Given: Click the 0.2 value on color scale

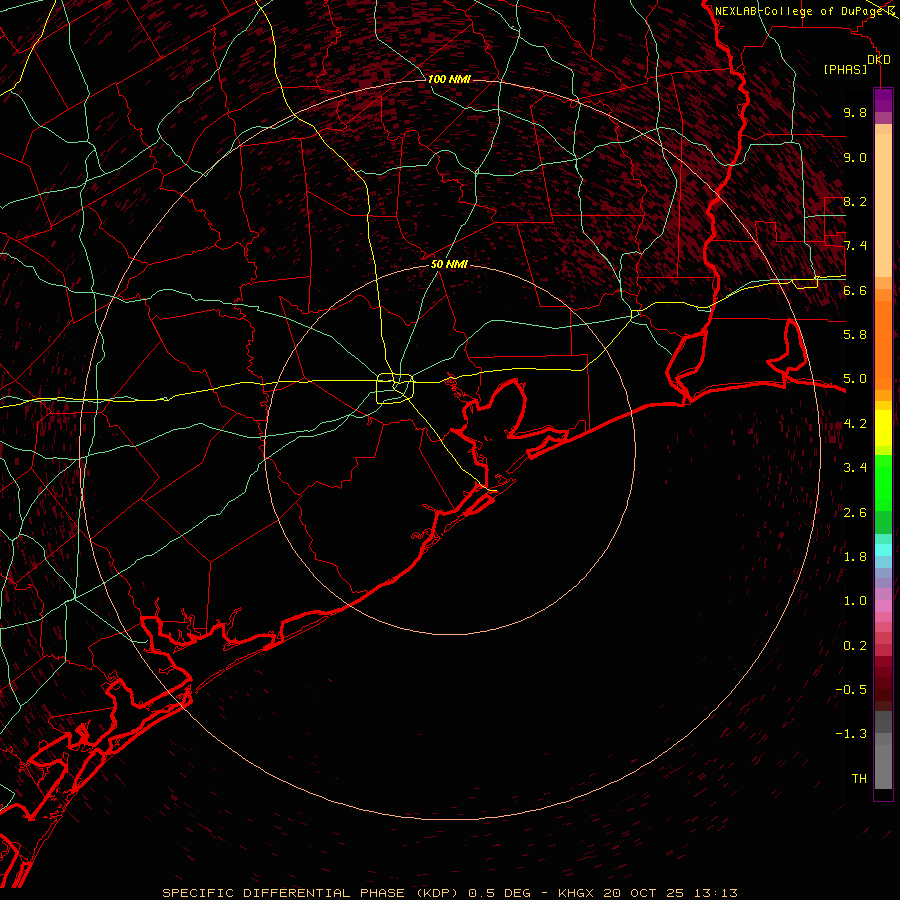Looking at the screenshot, I should (855, 646).
